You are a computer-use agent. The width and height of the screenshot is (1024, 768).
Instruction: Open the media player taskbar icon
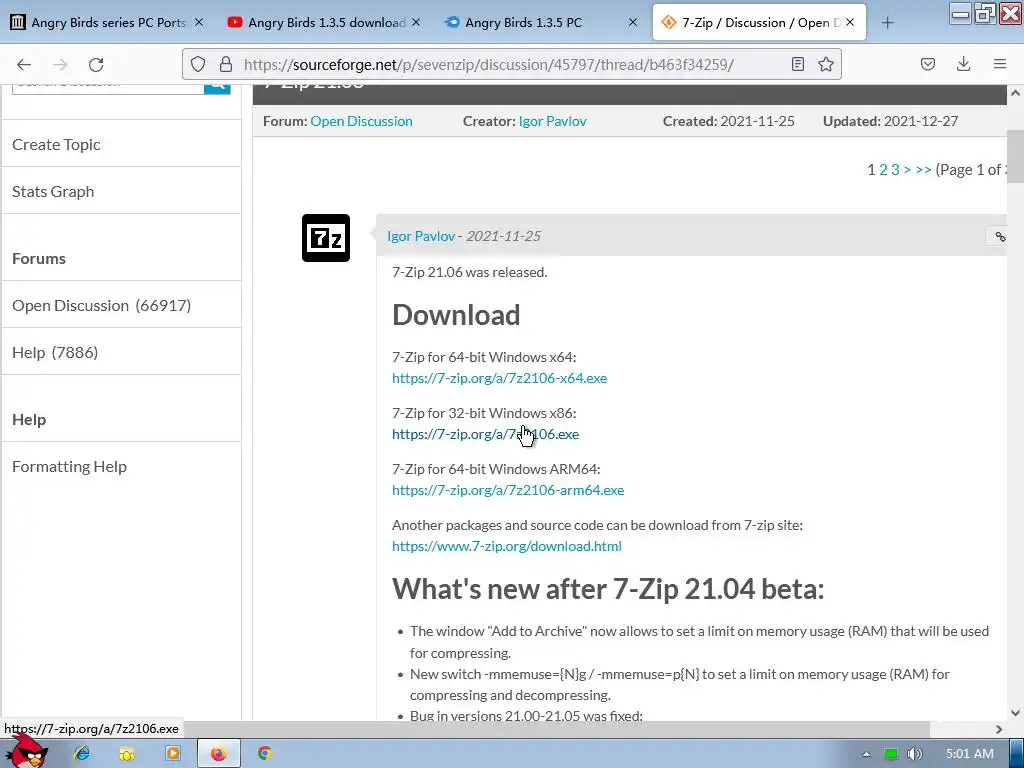(173, 754)
